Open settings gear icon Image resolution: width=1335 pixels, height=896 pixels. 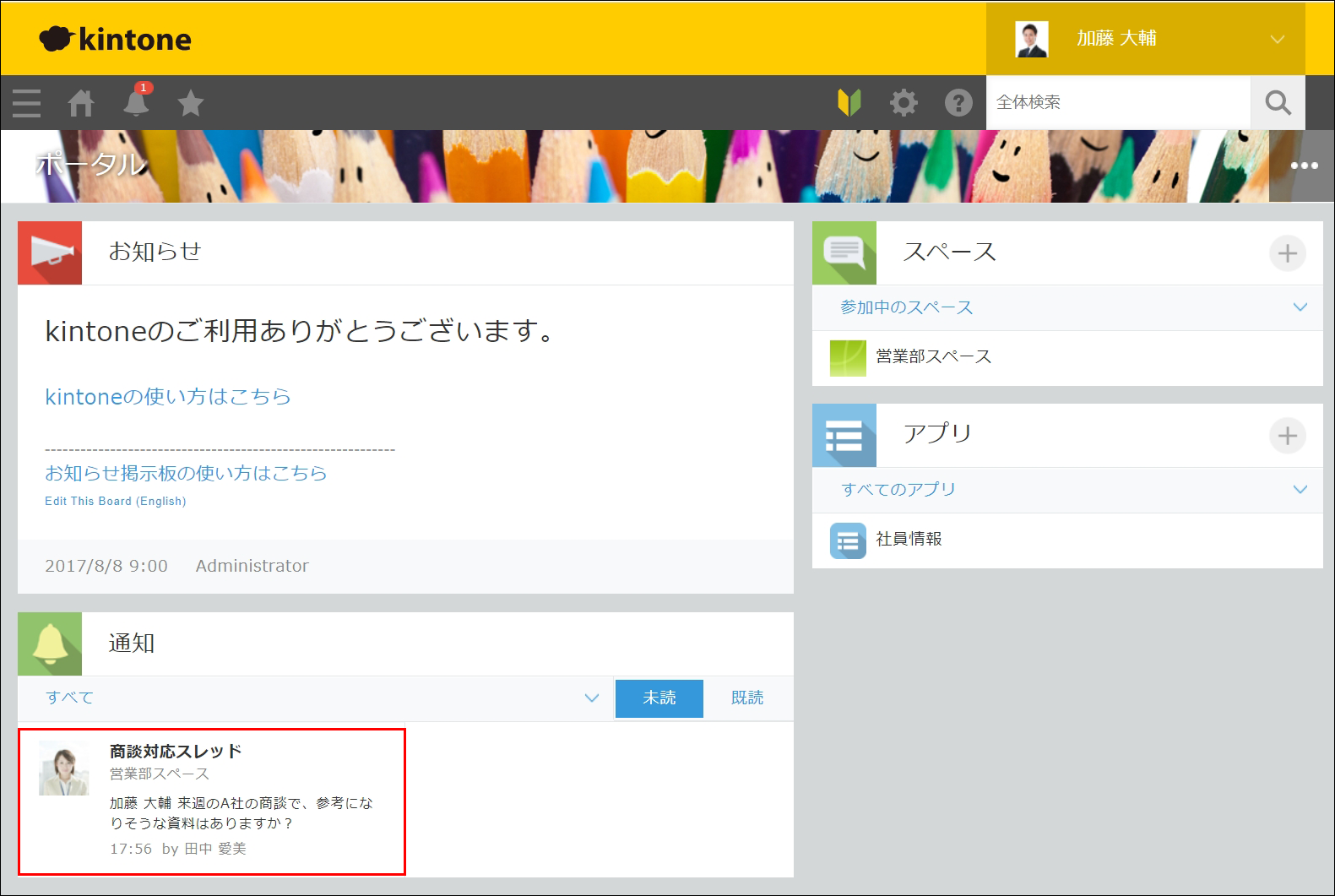(x=904, y=103)
